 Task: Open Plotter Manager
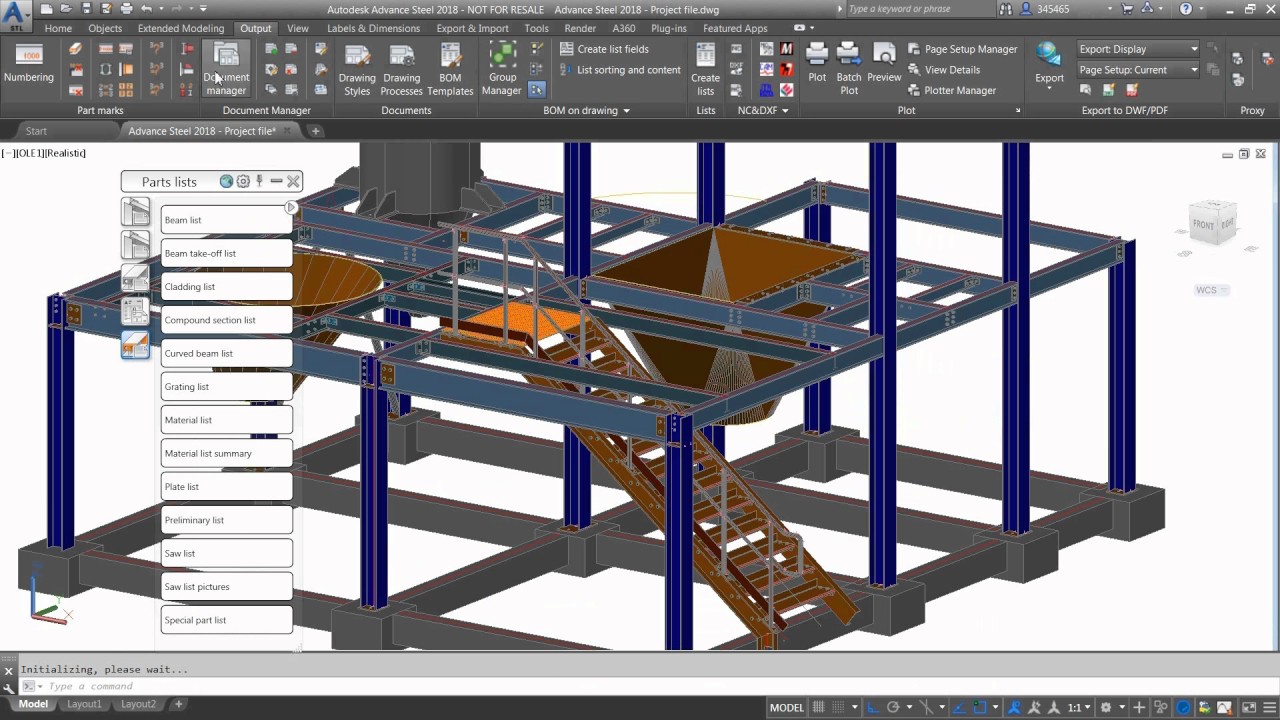coord(959,90)
